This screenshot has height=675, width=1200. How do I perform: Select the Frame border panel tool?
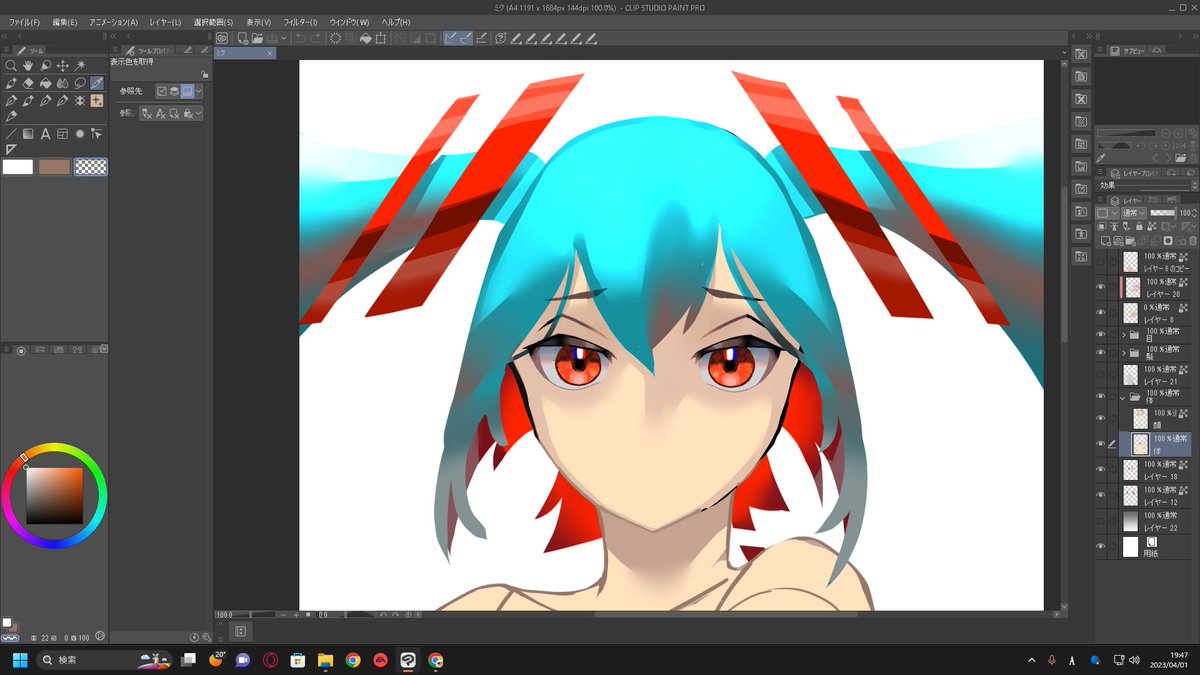point(62,134)
